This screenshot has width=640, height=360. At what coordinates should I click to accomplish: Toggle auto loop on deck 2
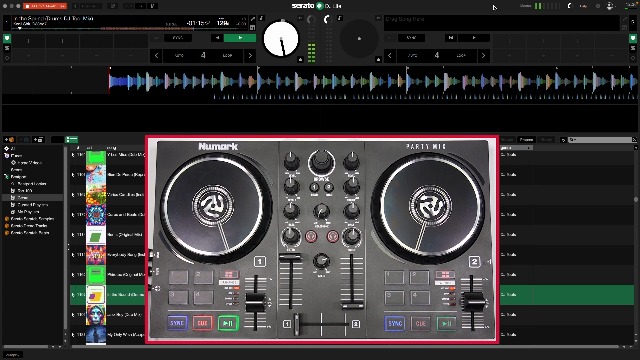click(413, 56)
